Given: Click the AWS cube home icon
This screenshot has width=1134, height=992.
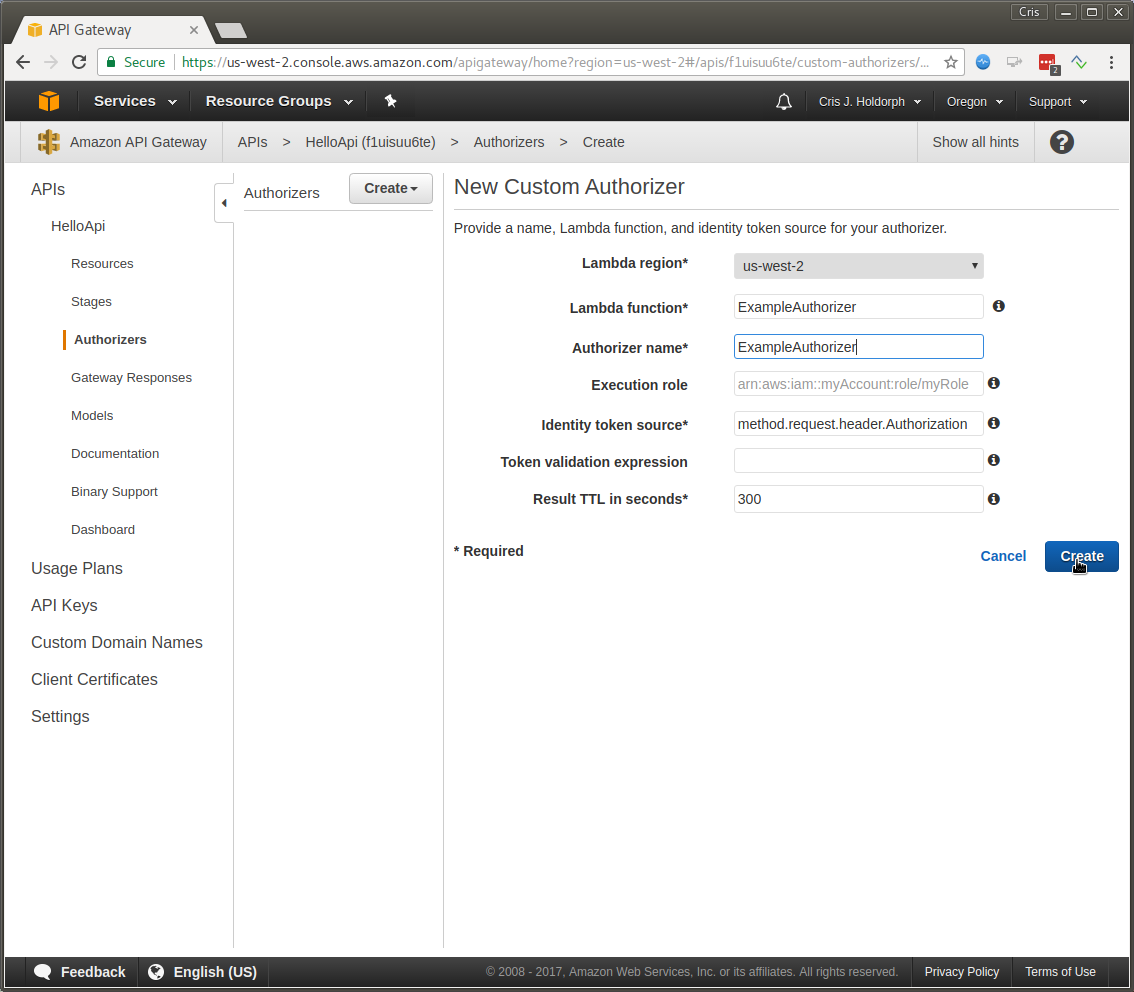Looking at the screenshot, I should (48, 101).
